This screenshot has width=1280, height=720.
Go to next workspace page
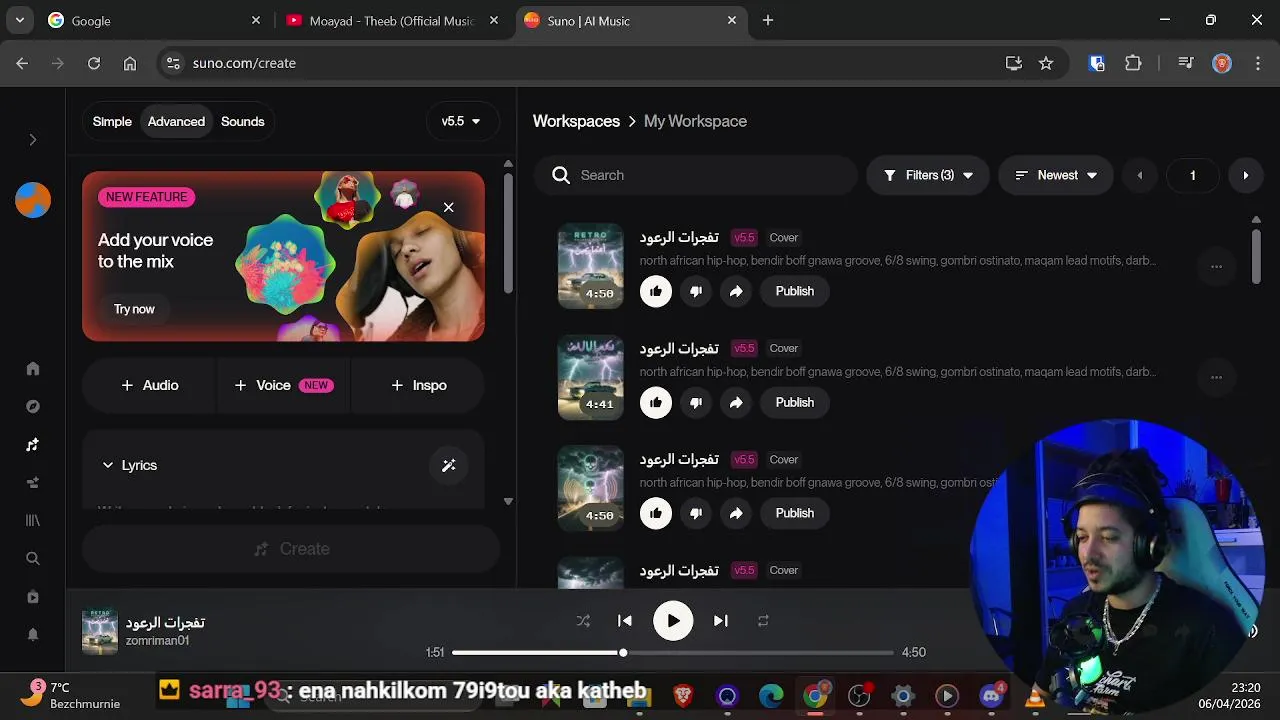coord(1245,175)
